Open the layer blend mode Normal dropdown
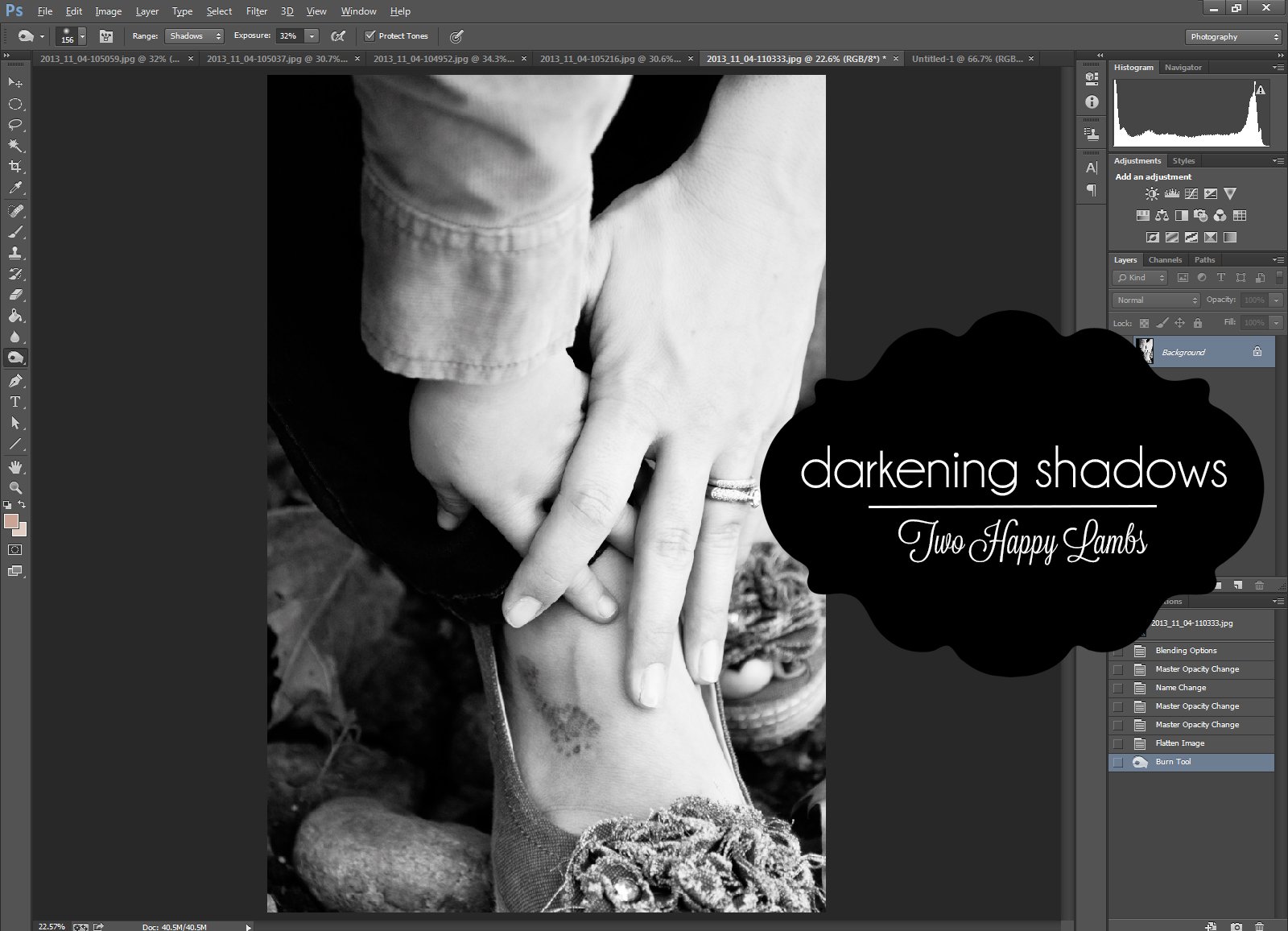Image resolution: width=1288 pixels, height=931 pixels. pyautogui.click(x=1156, y=300)
